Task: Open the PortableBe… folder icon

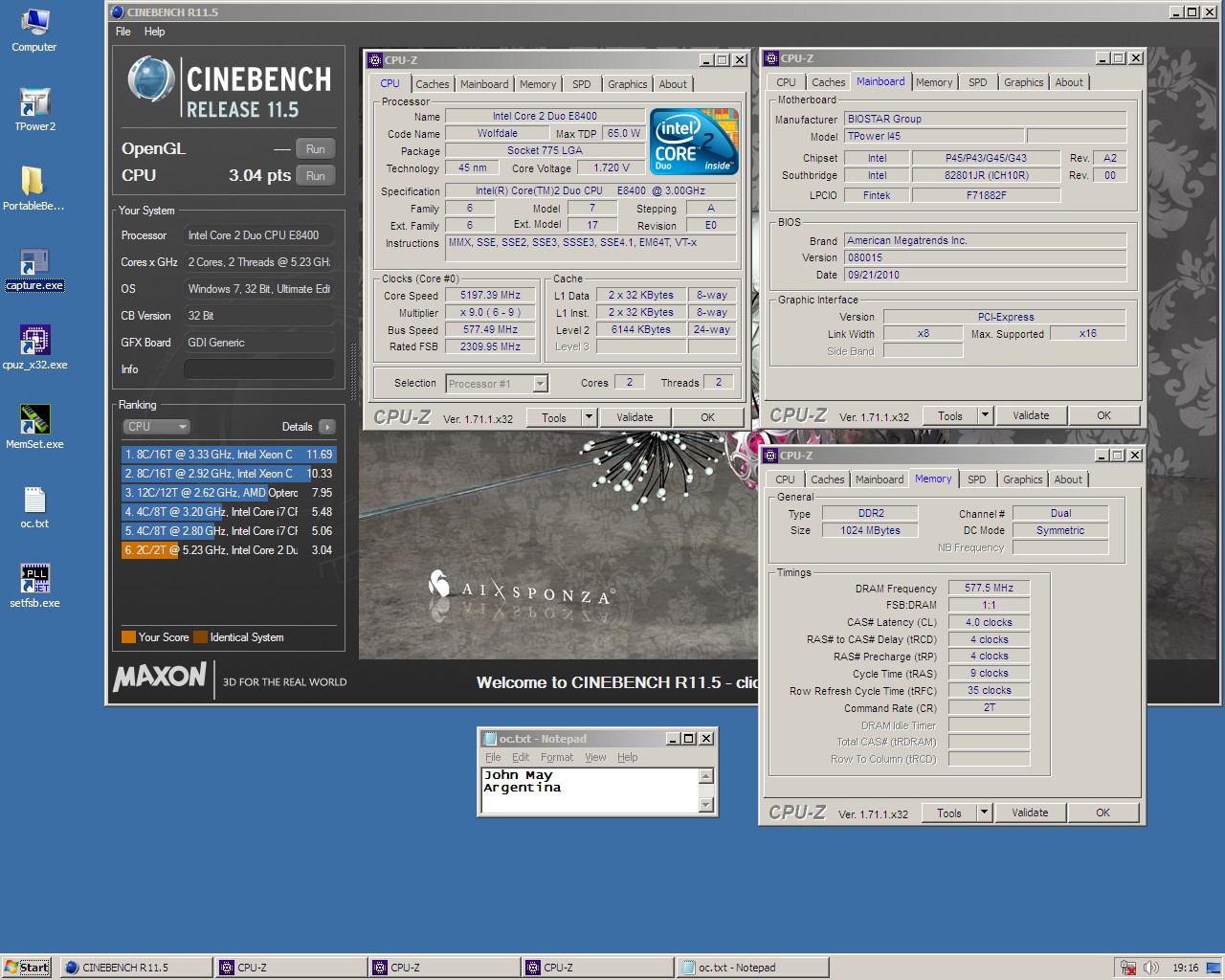Action: (33, 189)
